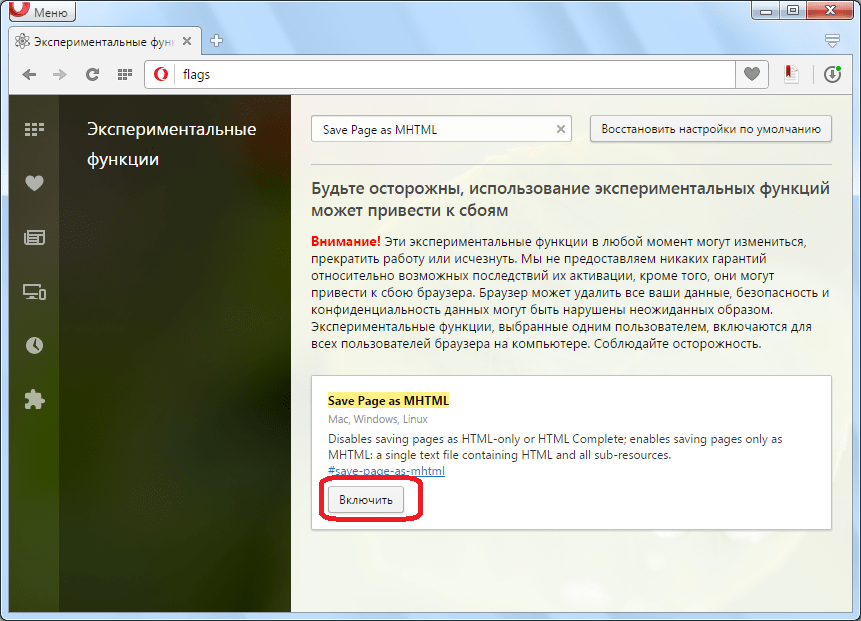Open the downloads icon in toolbar
The image size is (861, 621).
pos(832,75)
